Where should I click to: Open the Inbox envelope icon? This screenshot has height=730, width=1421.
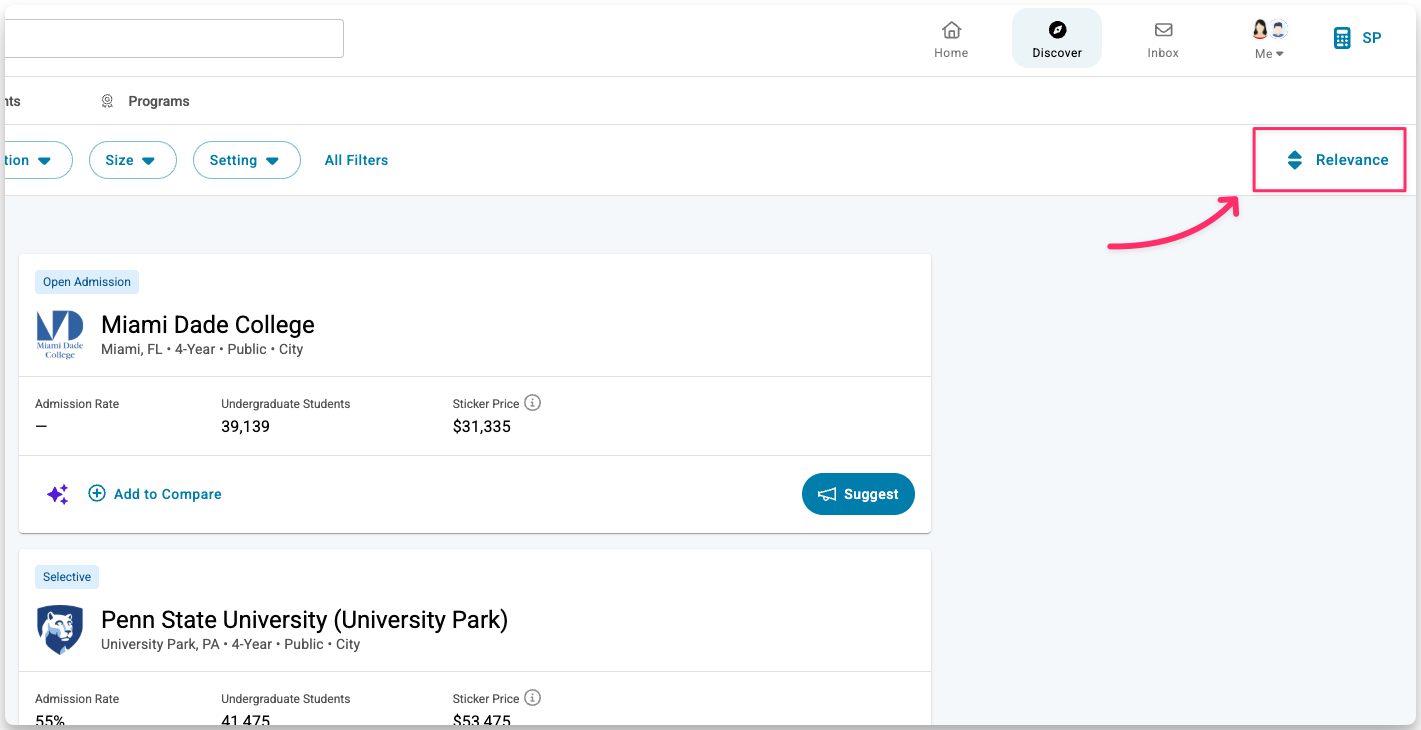point(1163,30)
